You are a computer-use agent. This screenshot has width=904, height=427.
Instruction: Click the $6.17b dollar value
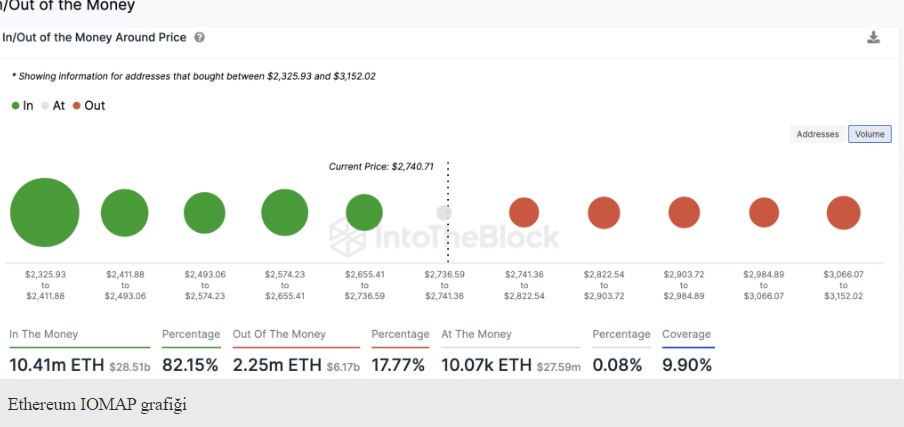pyautogui.click(x=344, y=366)
